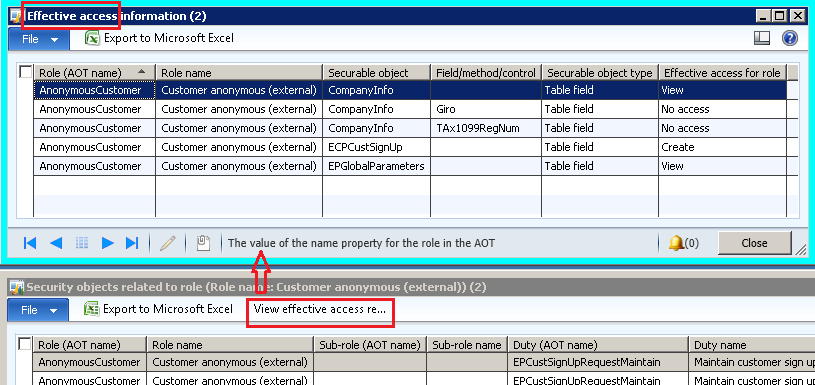Click Sub-role name column header

467,344
